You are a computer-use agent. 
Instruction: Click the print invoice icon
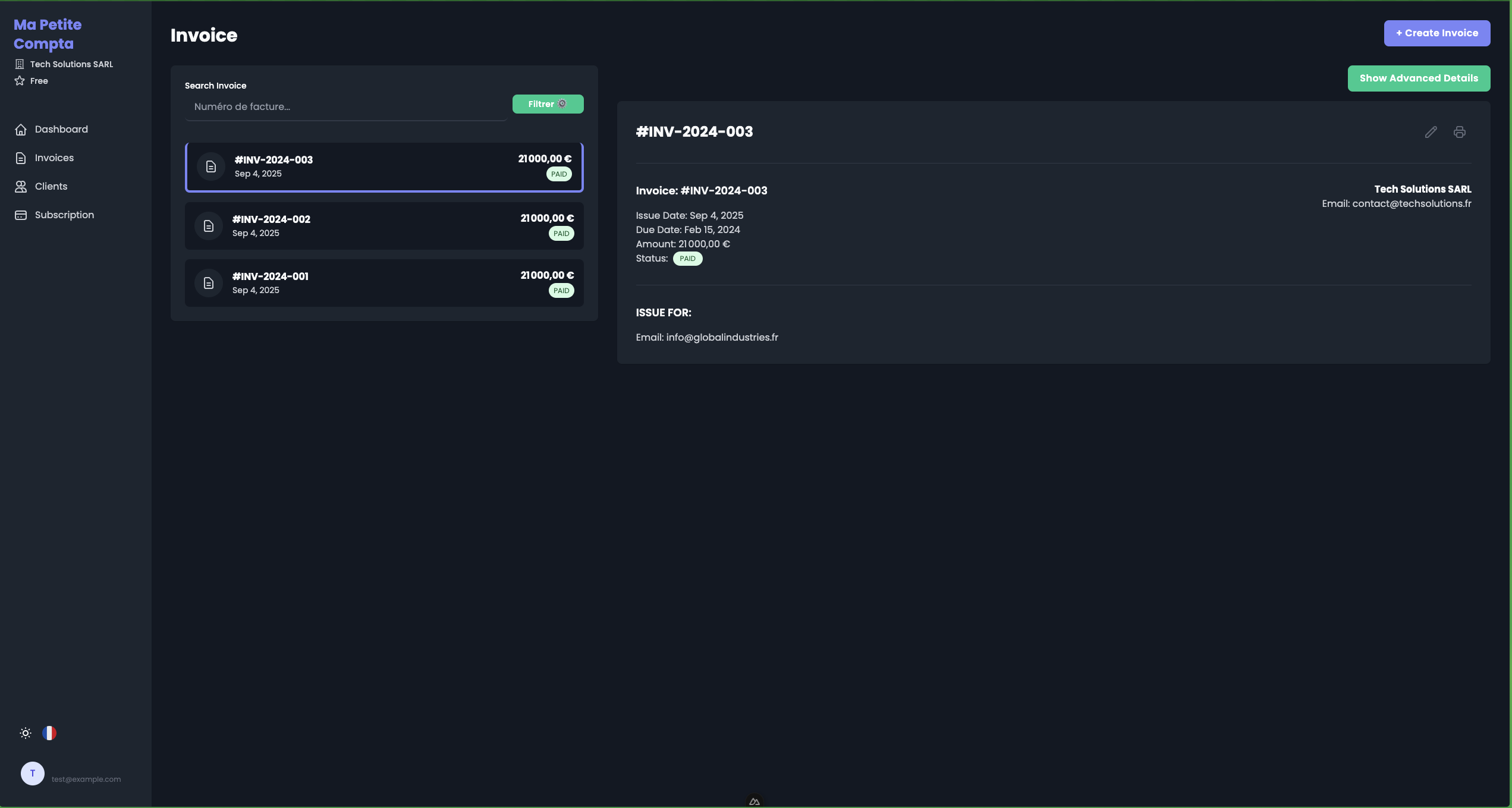(x=1459, y=132)
